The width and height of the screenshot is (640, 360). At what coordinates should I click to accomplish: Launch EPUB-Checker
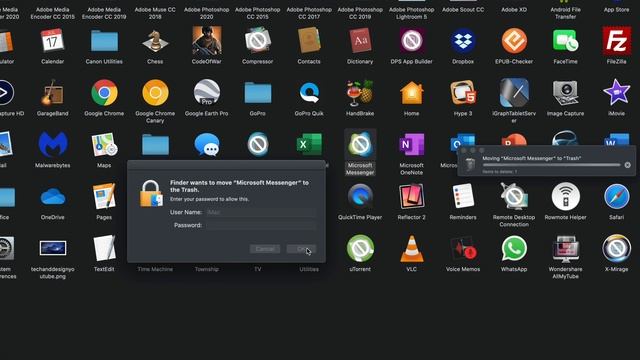514,41
